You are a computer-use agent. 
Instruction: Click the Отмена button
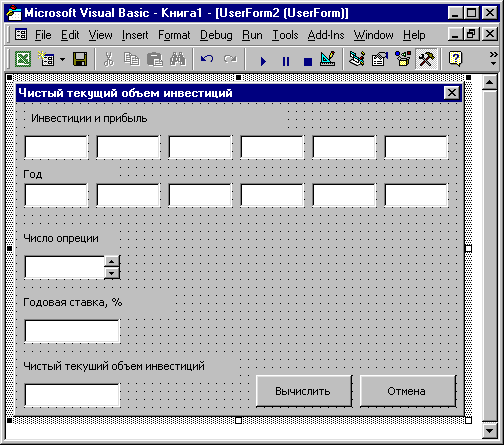pyautogui.click(x=408, y=391)
